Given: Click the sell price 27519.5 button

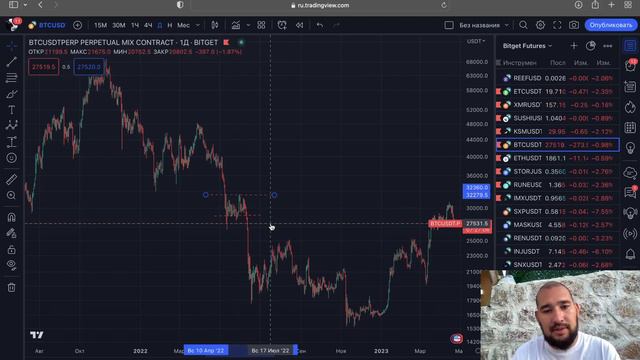Looking at the screenshot, I should coord(44,67).
